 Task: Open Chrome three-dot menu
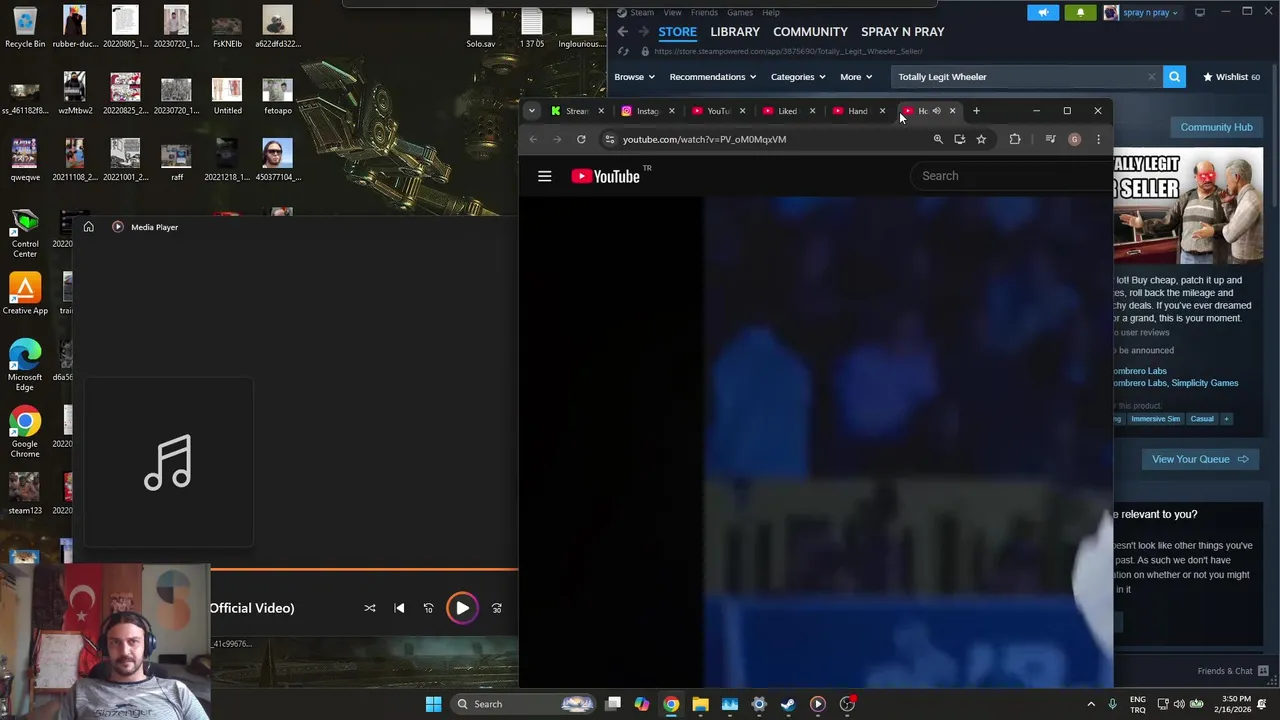click(x=1098, y=140)
